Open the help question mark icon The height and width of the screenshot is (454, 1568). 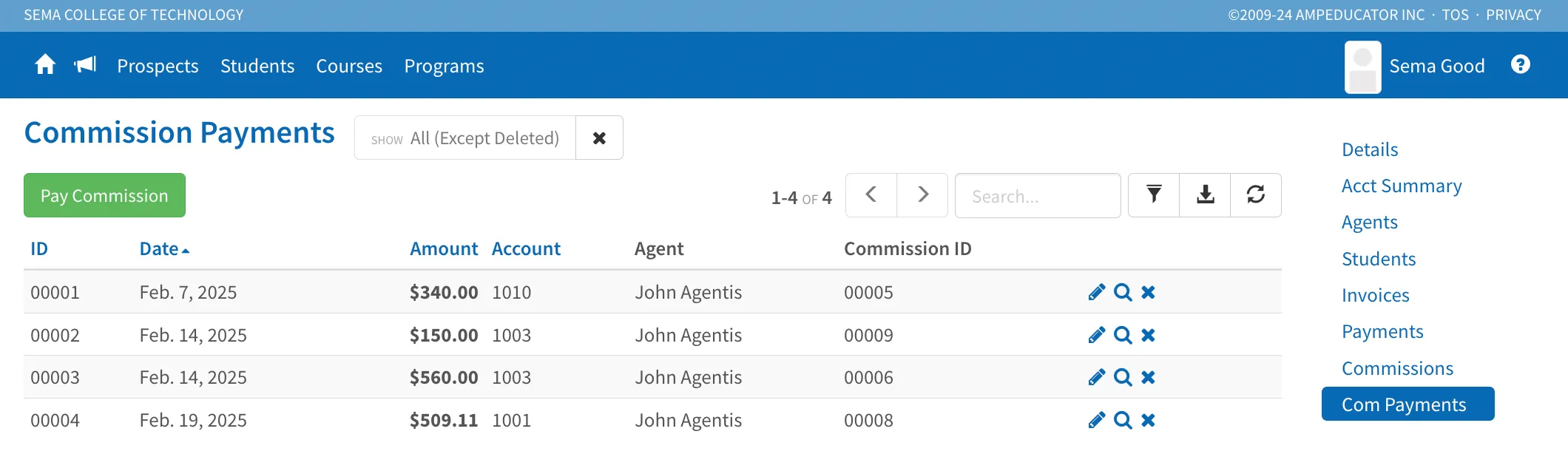pyautogui.click(x=1521, y=65)
